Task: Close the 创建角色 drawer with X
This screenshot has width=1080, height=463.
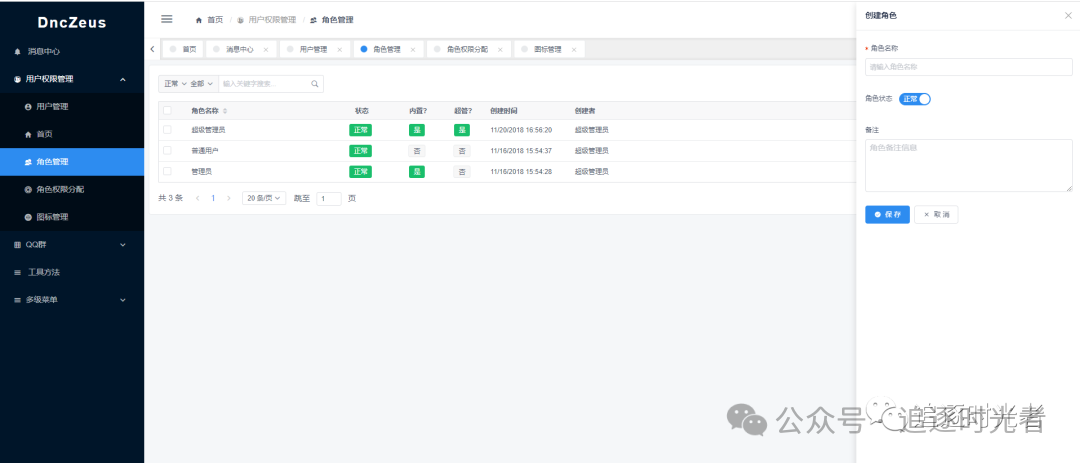Action: click(1068, 15)
